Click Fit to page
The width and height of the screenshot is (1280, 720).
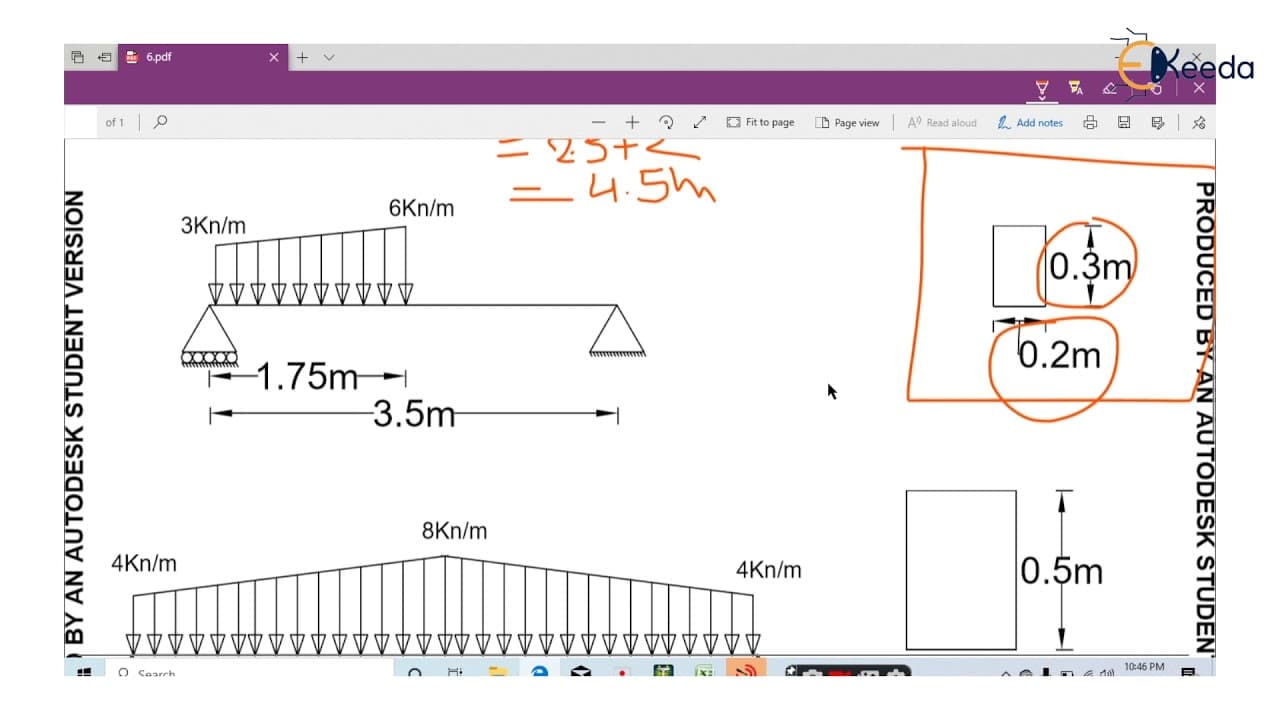tap(760, 122)
